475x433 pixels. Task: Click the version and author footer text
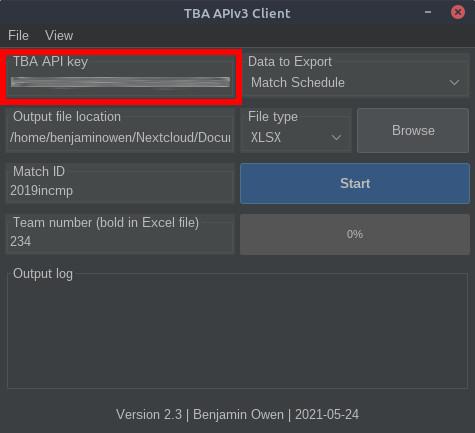click(x=237, y=415)
